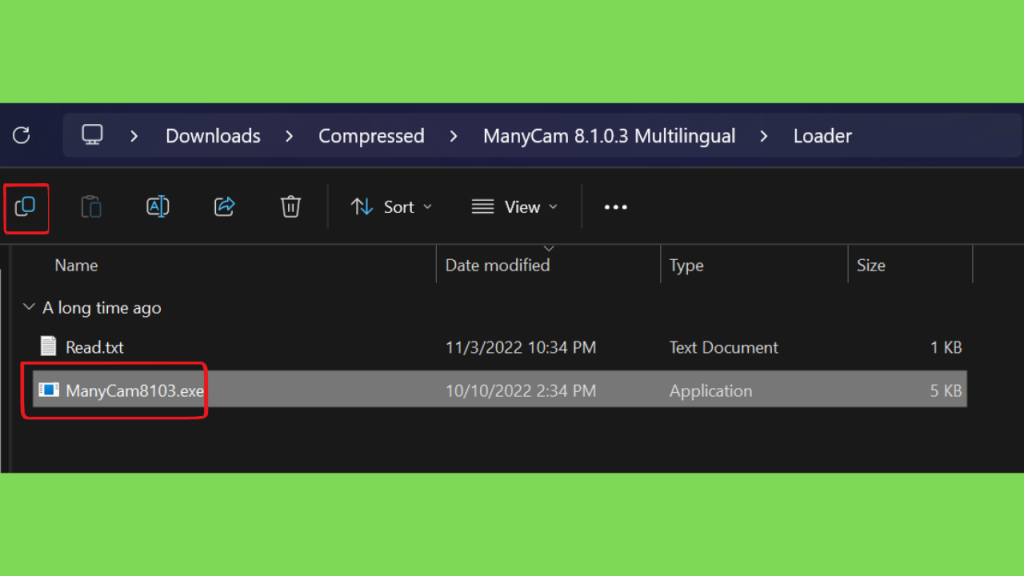Click the Copy icon in the toolbar
Viewport: 1024px width, 576px height.
click(x=25, y=207)
